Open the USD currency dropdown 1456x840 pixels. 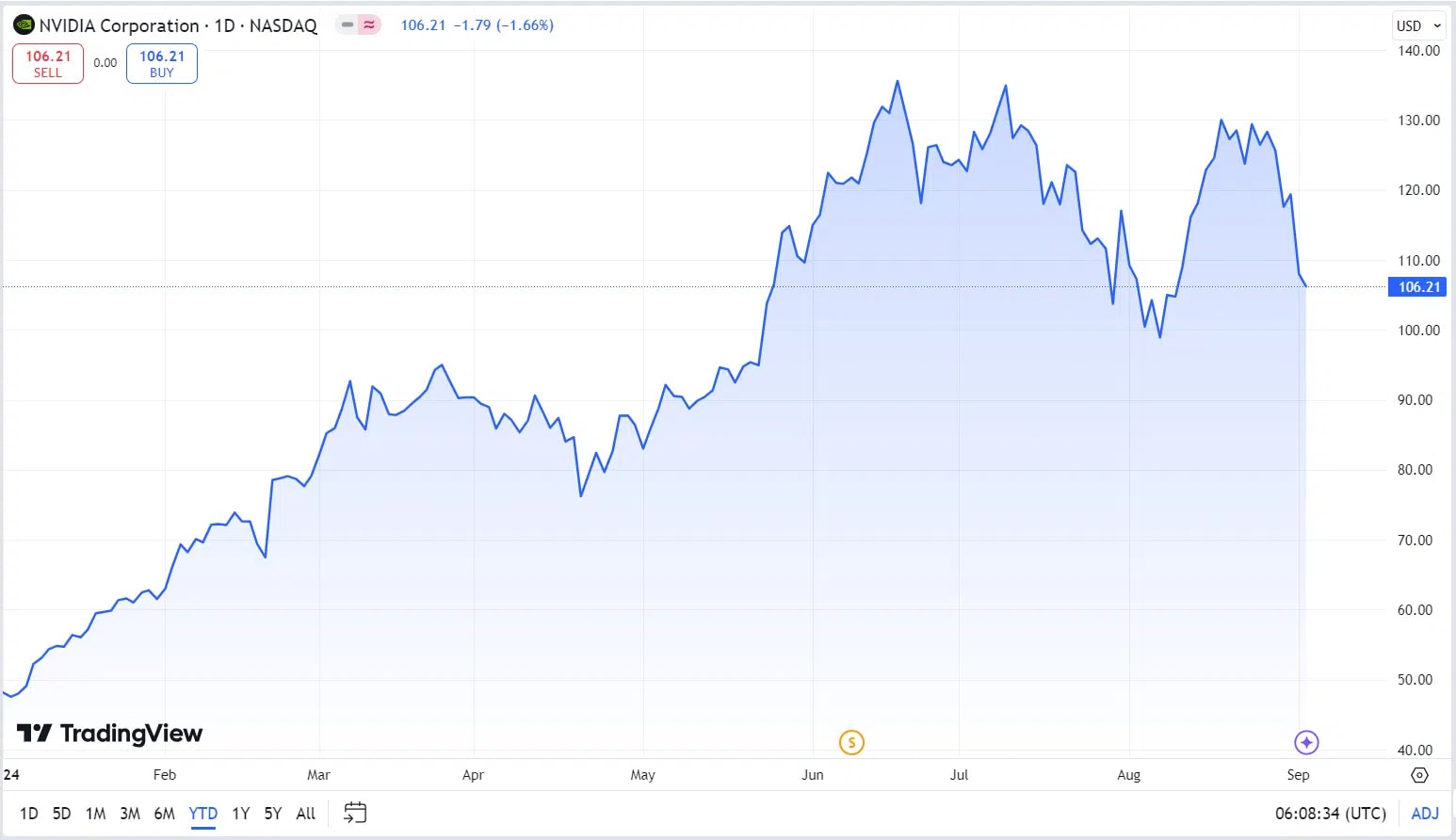[x=1418, y=25]
